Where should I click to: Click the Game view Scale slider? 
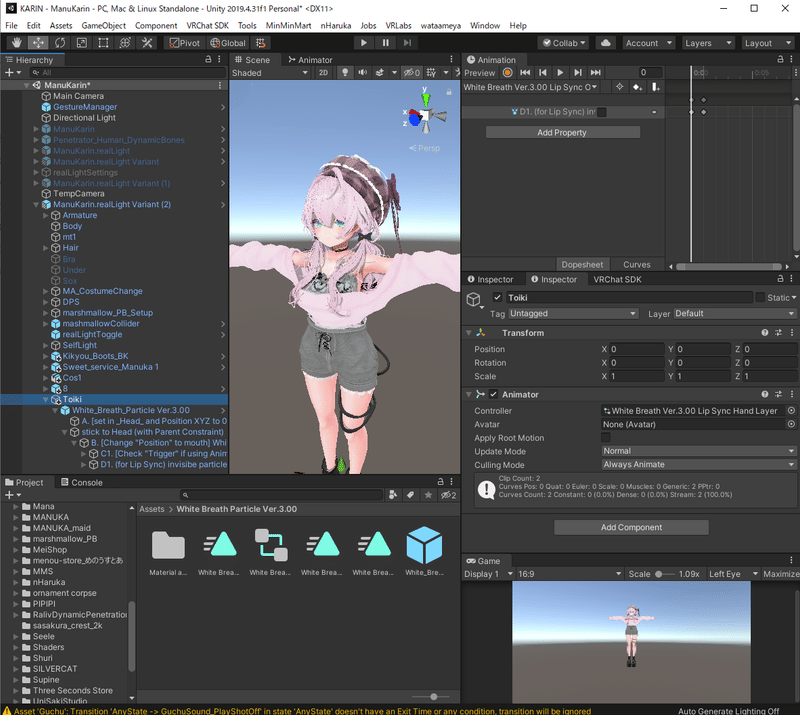[x=666, y=574]
